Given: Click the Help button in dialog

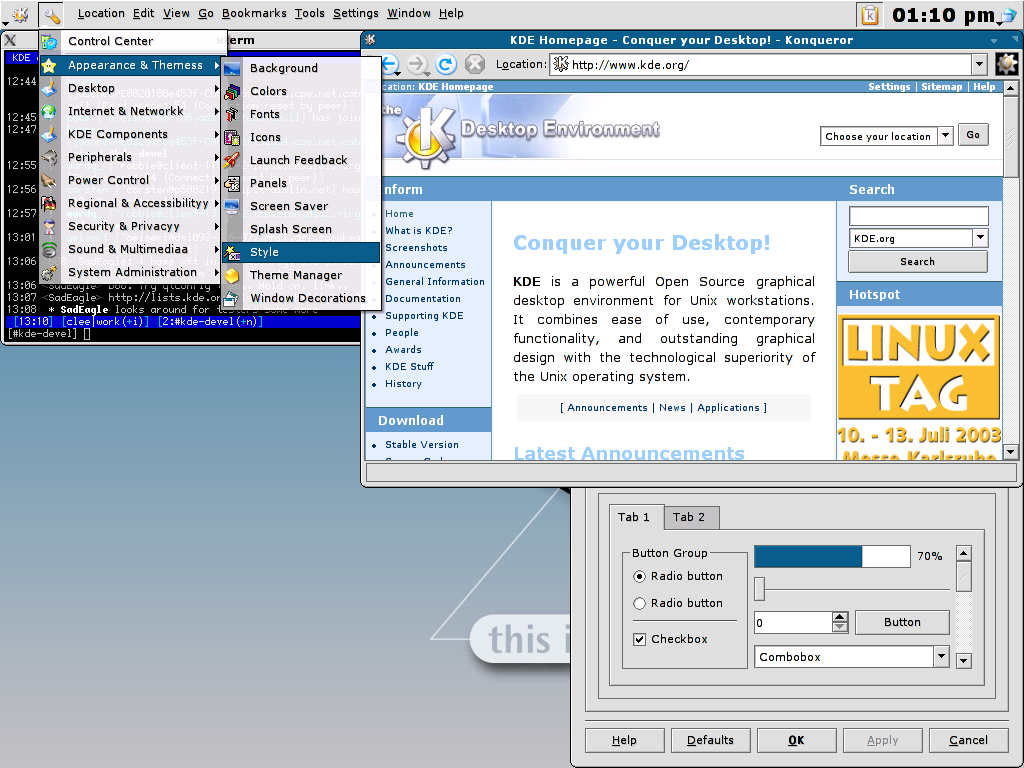Looking at the screenshot, I should coord(624,740).
